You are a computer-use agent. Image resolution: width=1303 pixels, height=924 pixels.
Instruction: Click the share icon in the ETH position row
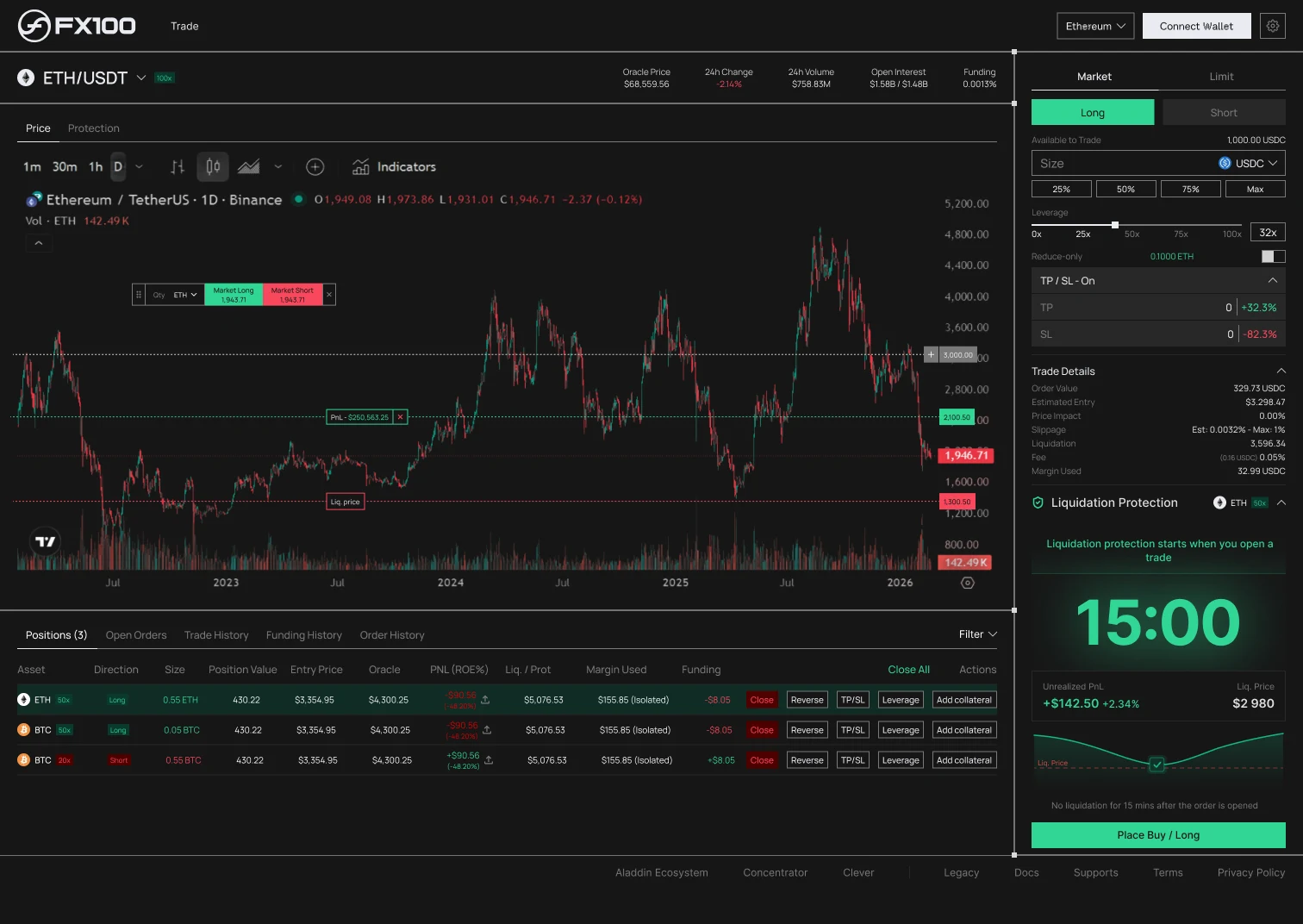tap(485, 700)
